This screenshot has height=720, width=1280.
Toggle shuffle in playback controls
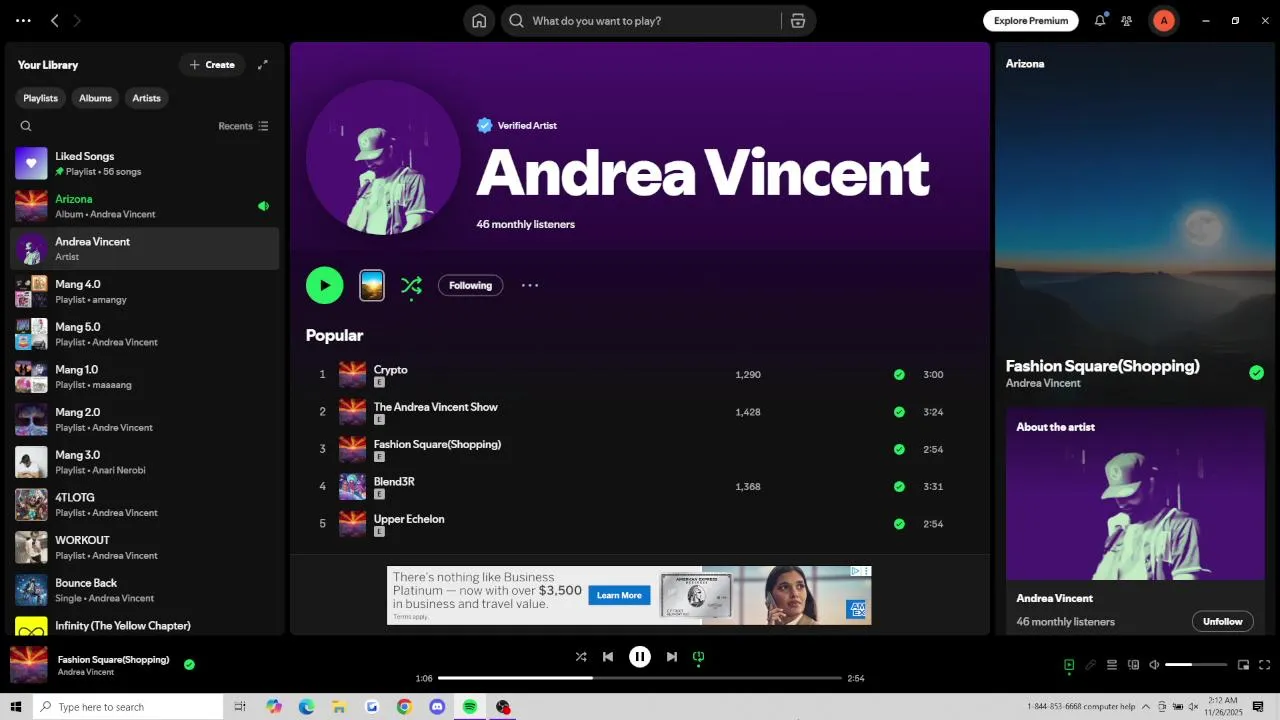click(581, 657)
